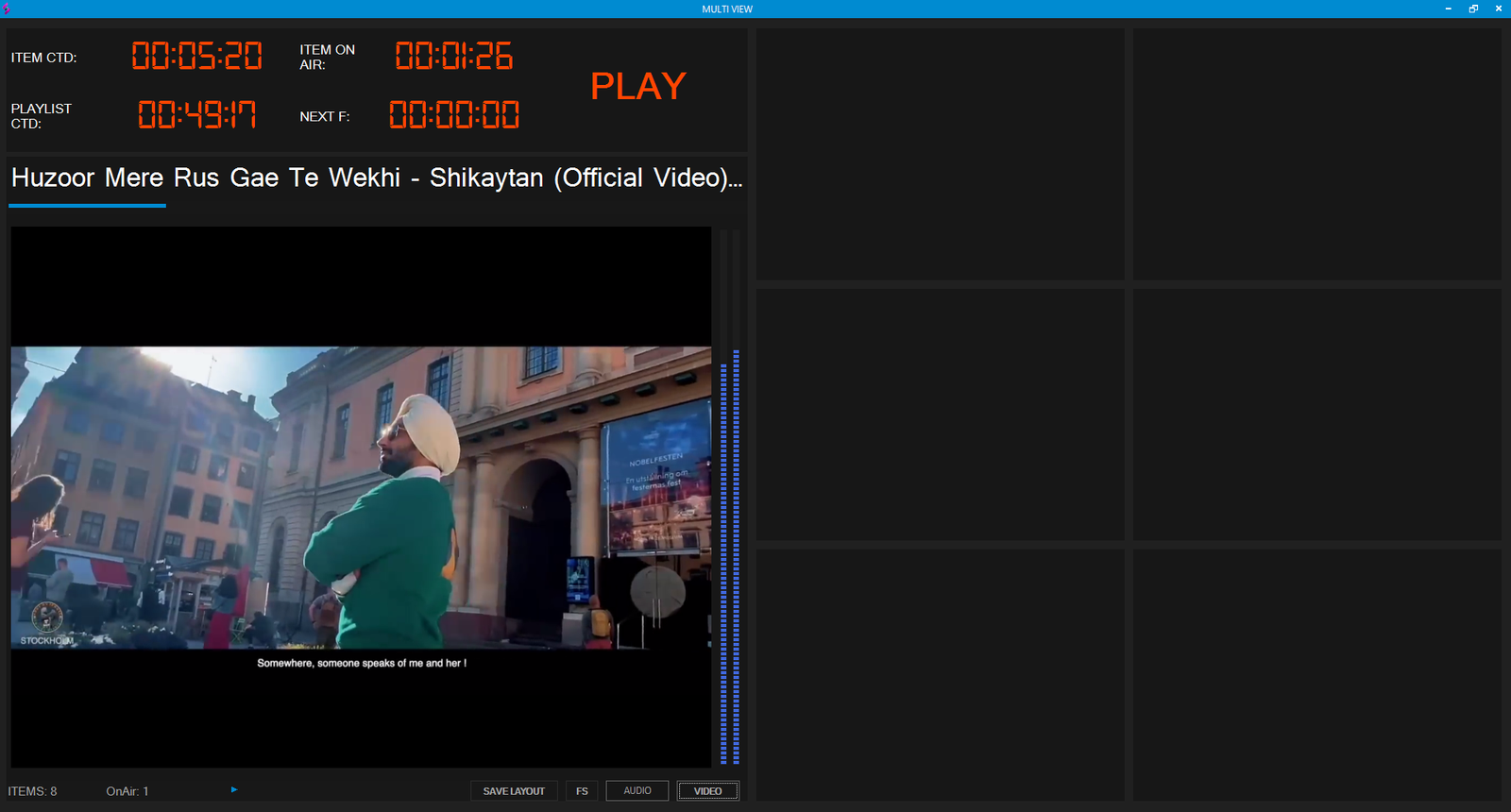The image size is (1511, 812).
Task: Click the small blue play arrow icon
Action: tap(234, 789)
